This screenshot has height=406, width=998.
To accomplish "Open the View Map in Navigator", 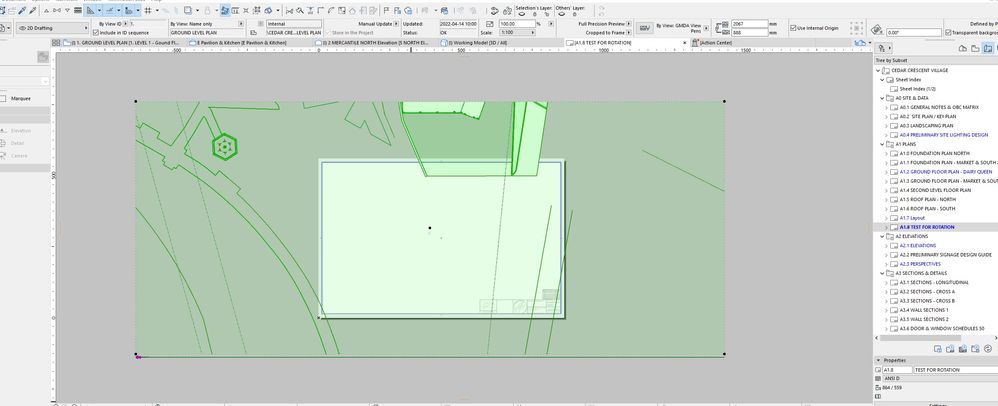I will click(975, 48).
